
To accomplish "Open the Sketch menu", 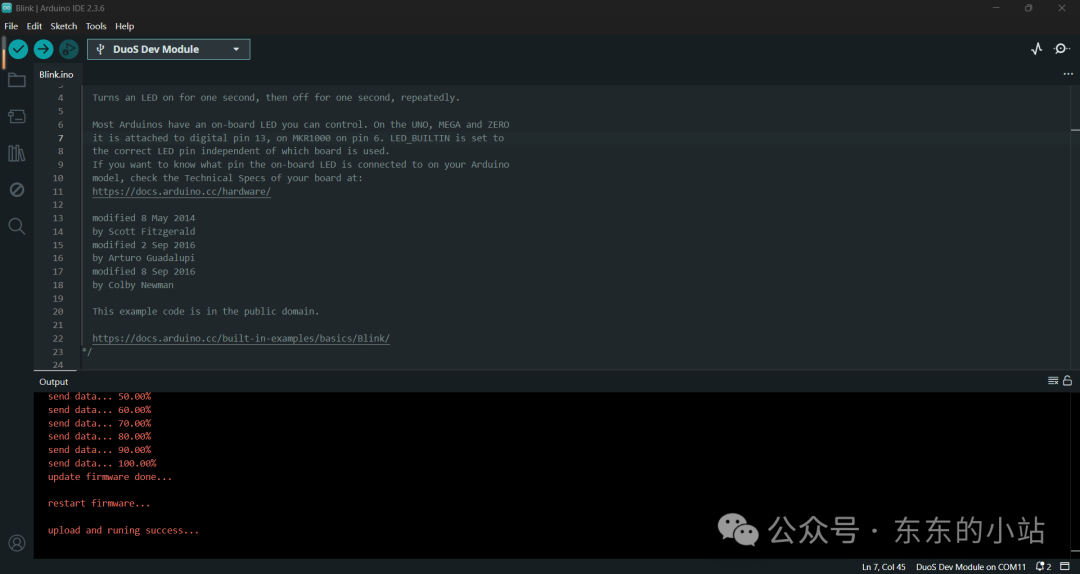I will [x=64, y=26].
